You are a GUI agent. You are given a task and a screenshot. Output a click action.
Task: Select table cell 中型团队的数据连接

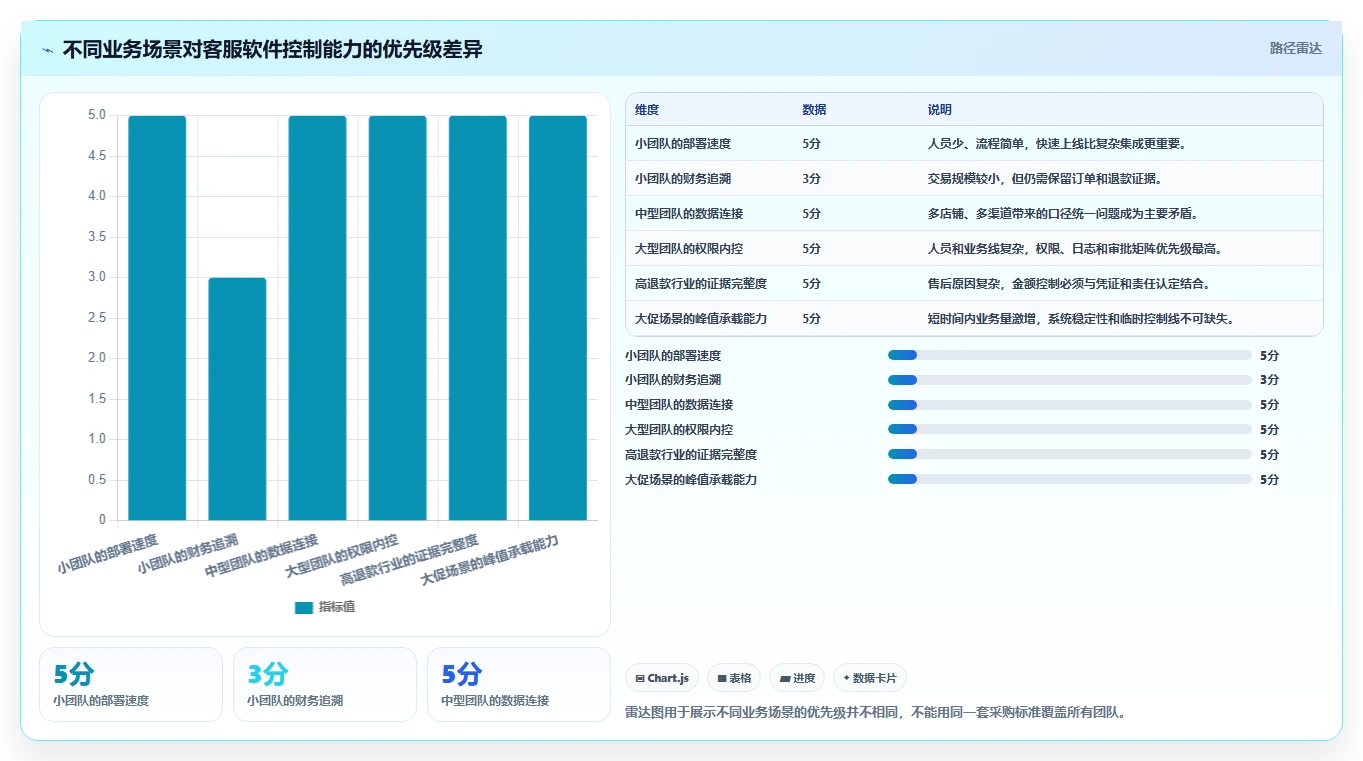689,214
